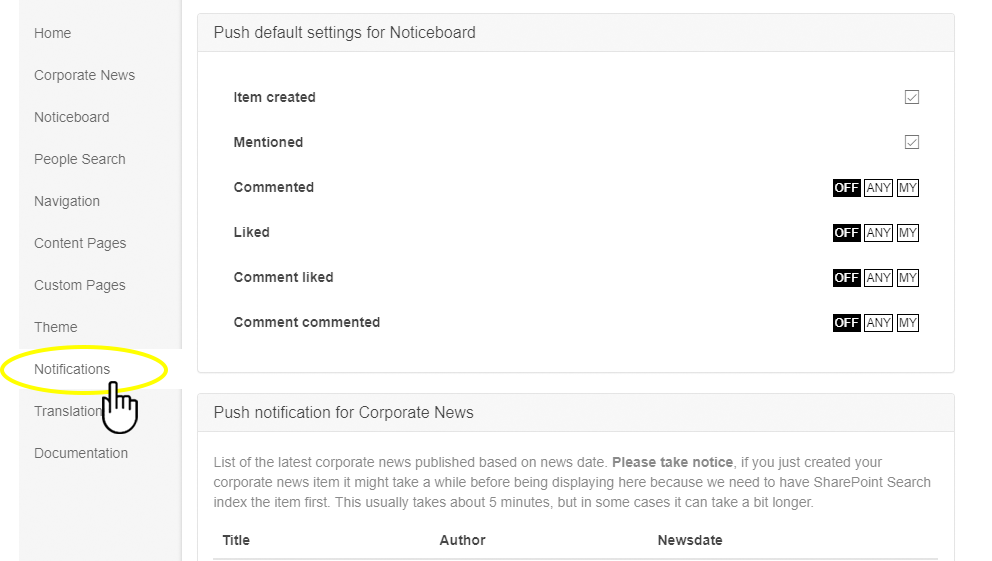Set Comment liked notifications to MY
Screen dimensions: 992x561
(907, 278)
